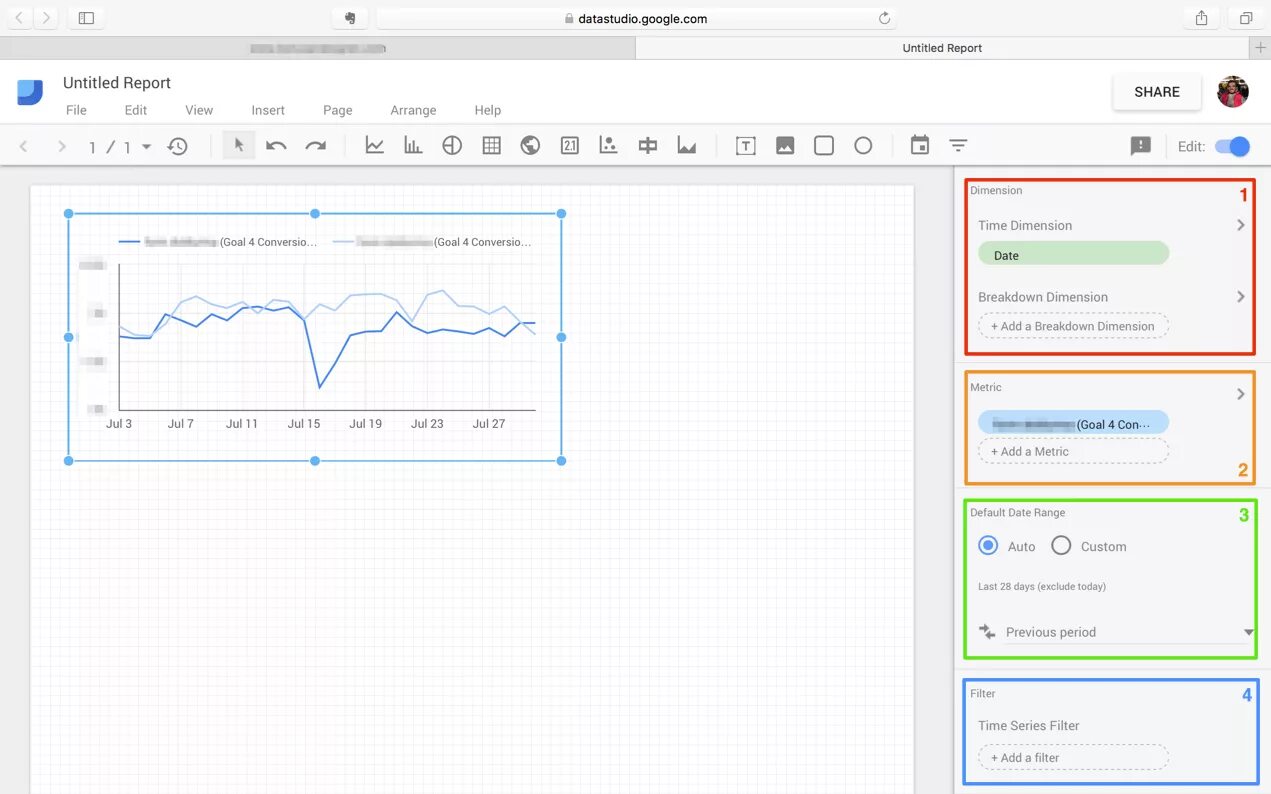Open the page selector dropdown

pyautogui.click(x=146, y=147)
